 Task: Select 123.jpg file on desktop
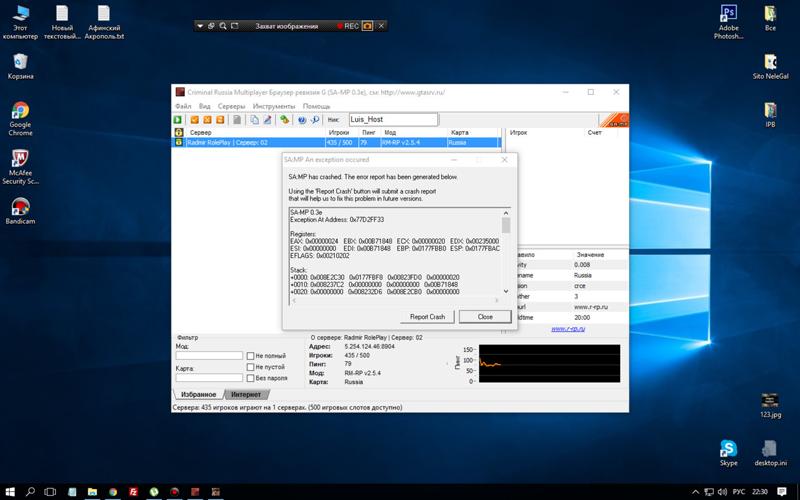770,406
